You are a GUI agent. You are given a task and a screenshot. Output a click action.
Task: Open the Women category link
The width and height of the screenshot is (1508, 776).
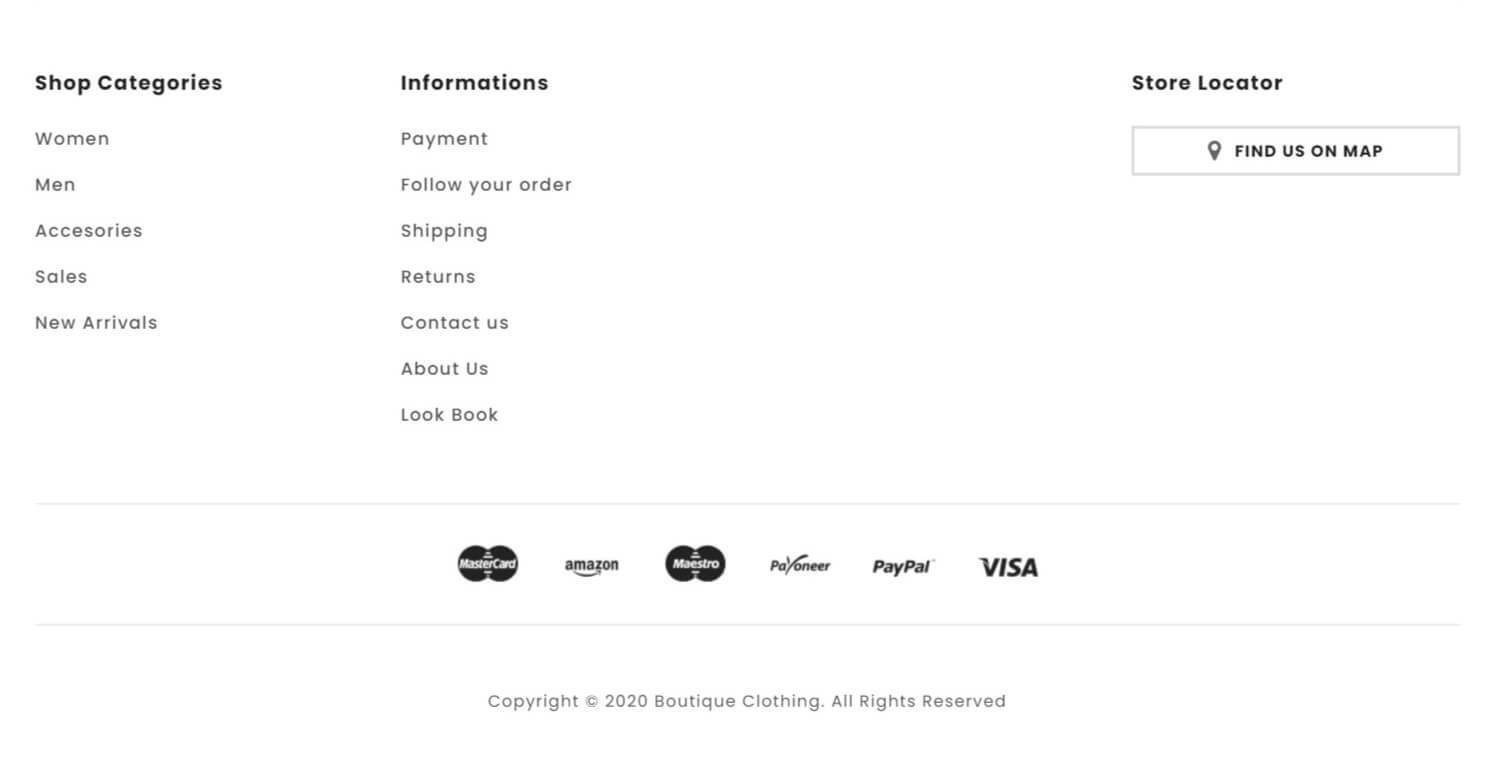pos(72,139)
